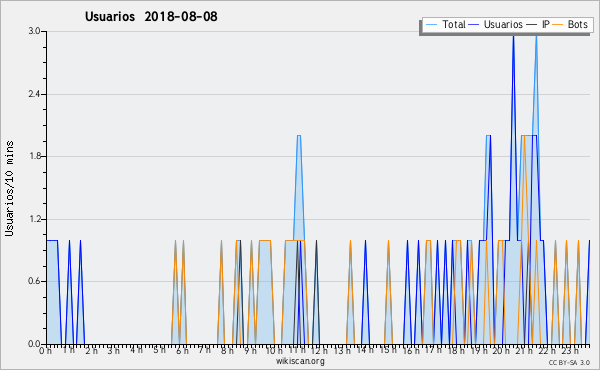
Task: Click the '21 h' x-axis label
Action: (x=524, y=350)
